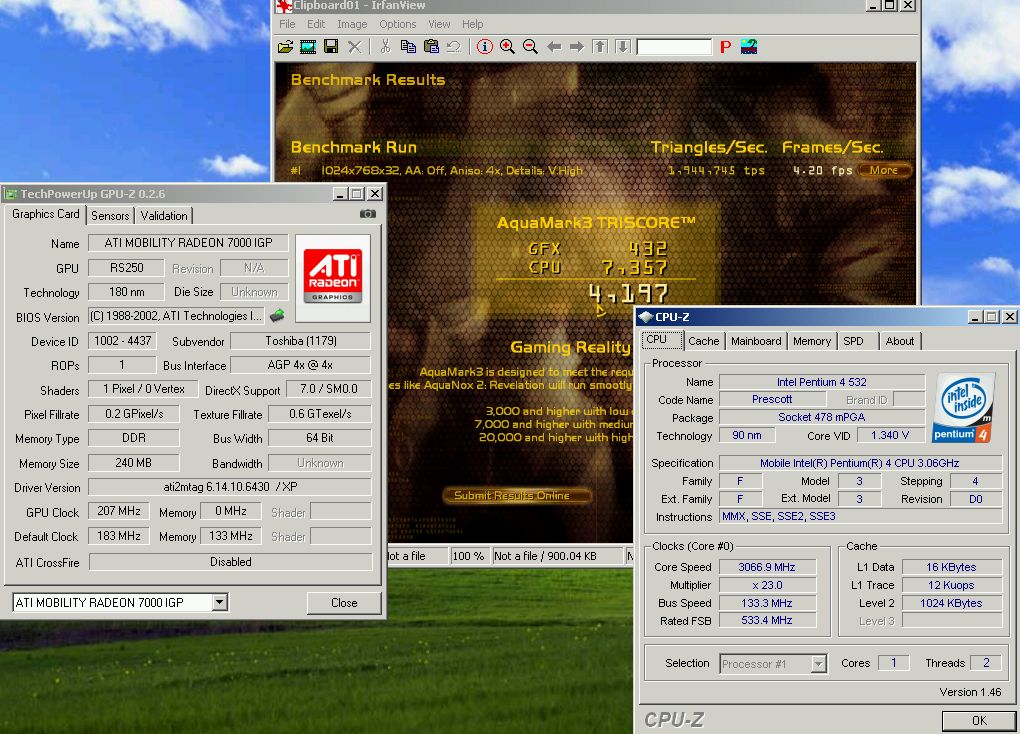Viewport: 1020px width, 734px height.
Task: Save image with floppy disk icon
Action: coord(331,47)
